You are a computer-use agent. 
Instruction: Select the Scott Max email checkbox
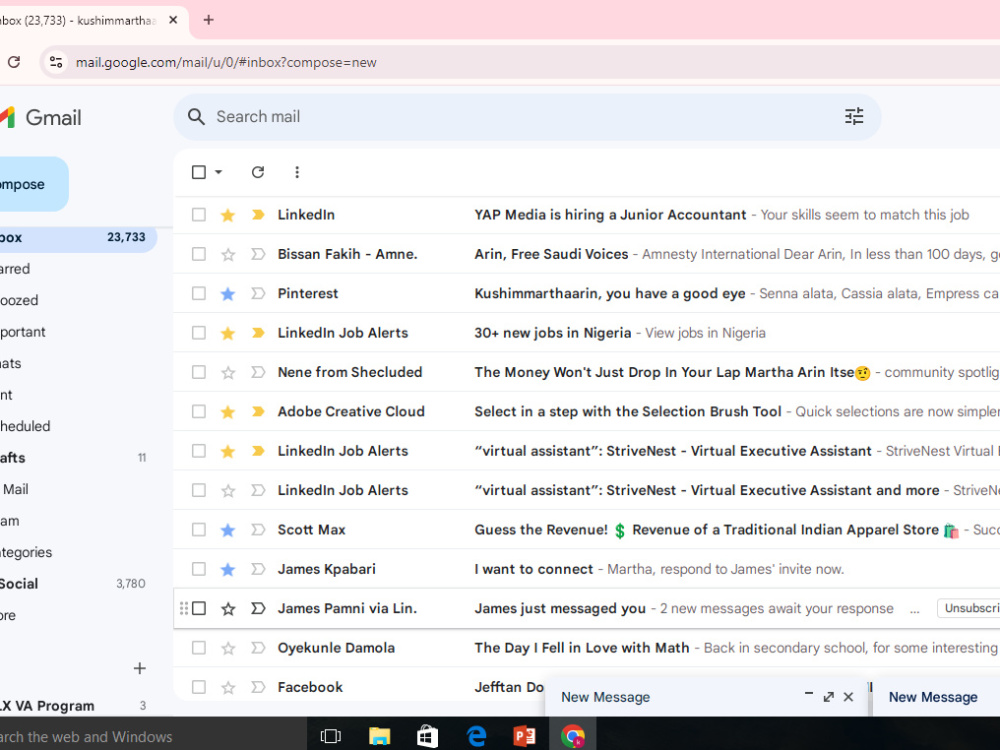pyautogui.click(x=199, y=529)
